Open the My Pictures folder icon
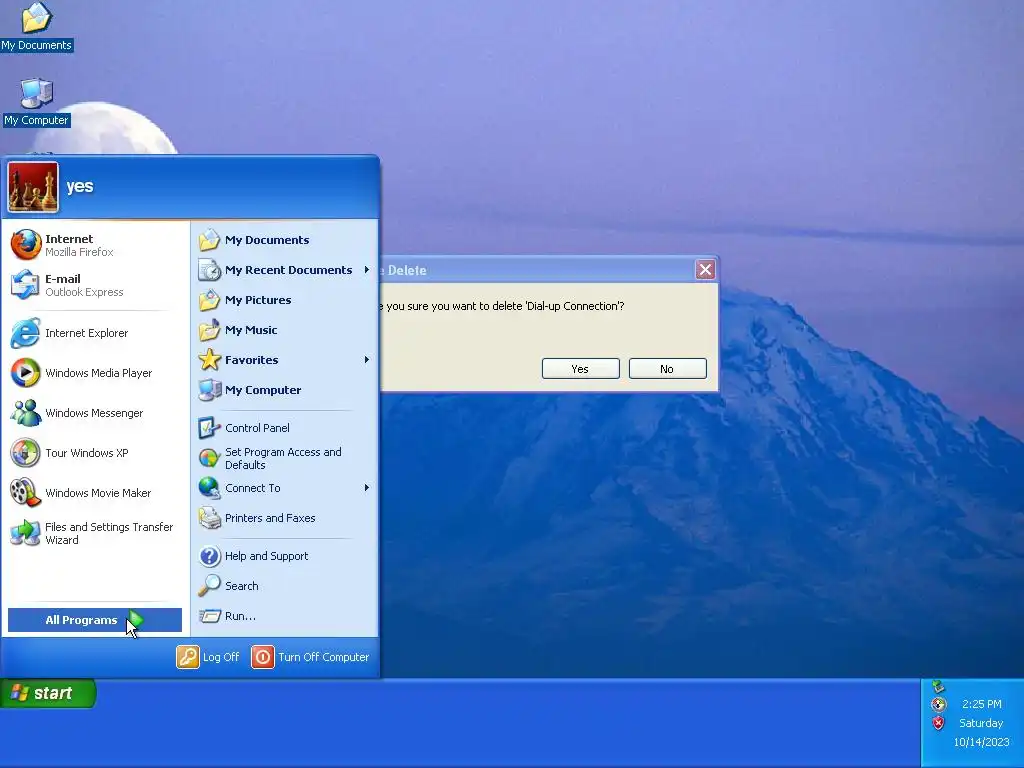This screenshot has width=1024, height=768. pyautogui.click(x=209, y=300)
